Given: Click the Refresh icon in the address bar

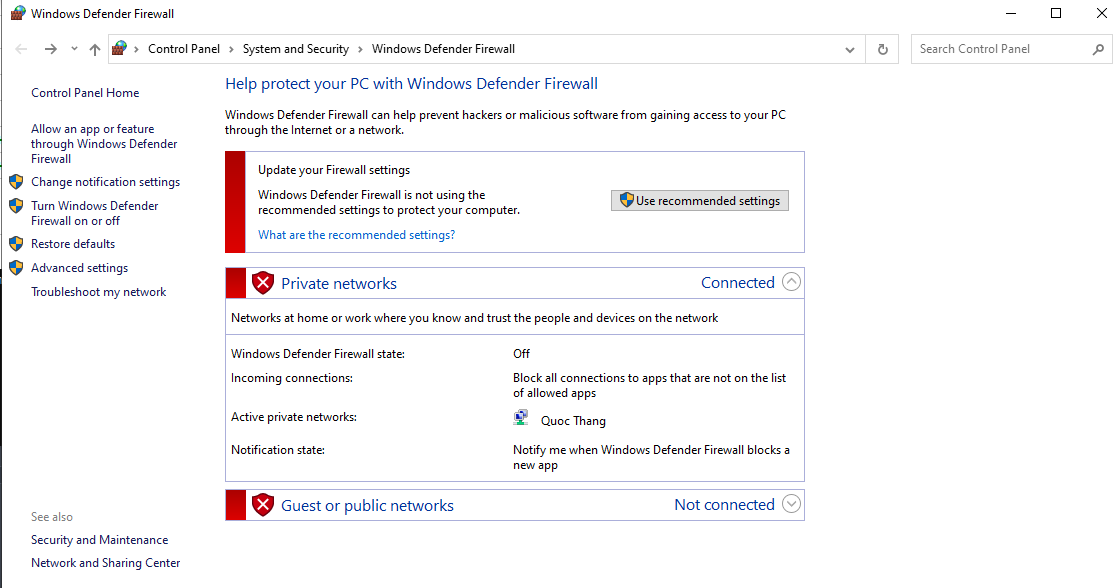Looking at the screenshot, I should 882,49.
